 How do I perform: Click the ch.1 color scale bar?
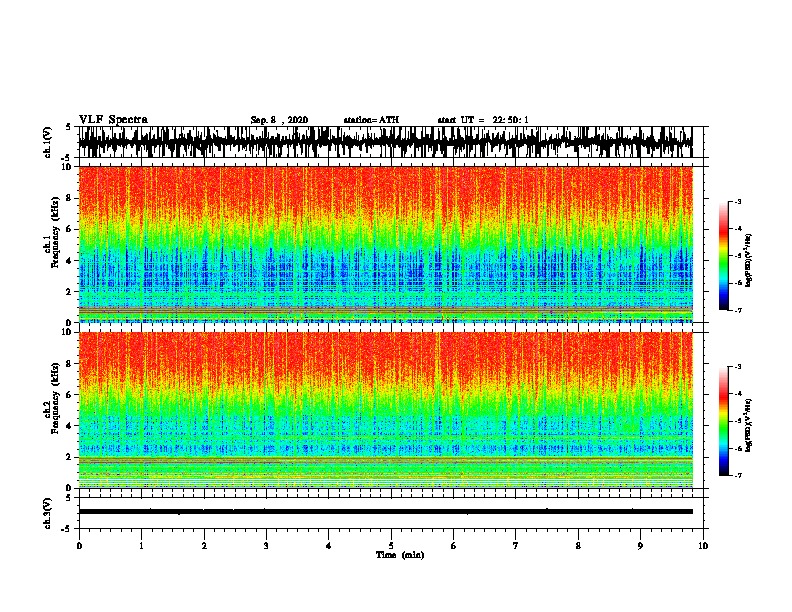coord(723,256)
